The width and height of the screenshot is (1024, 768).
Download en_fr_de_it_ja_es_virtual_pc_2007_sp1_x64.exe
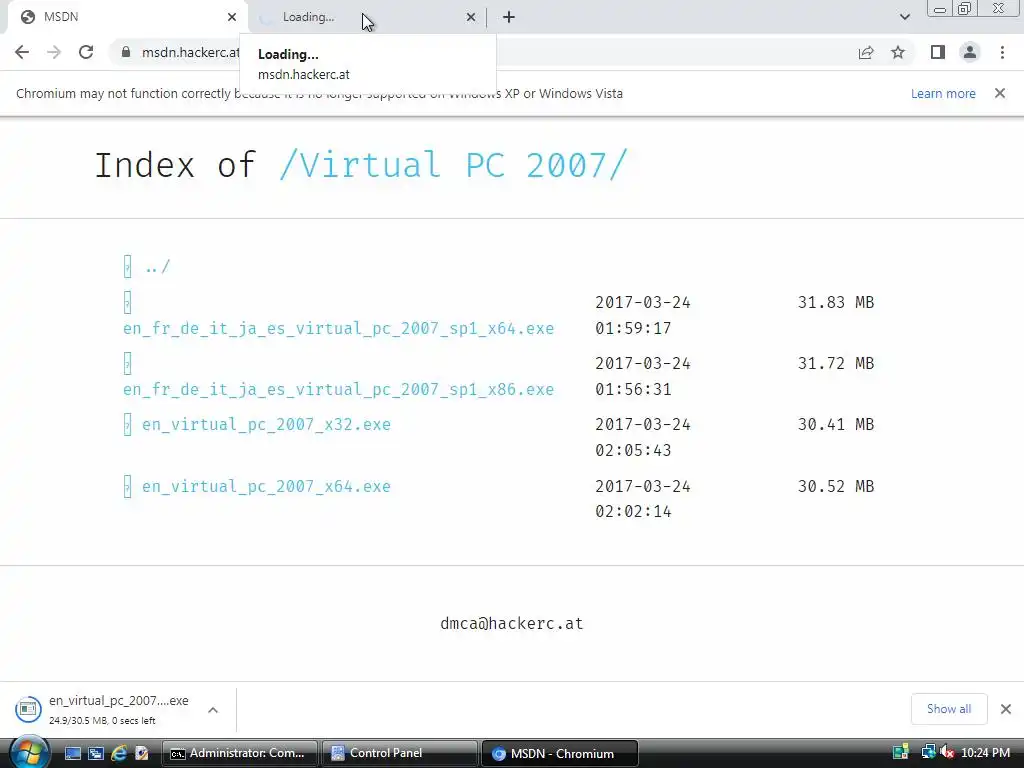pyautogui.click(x=338, y=328)
